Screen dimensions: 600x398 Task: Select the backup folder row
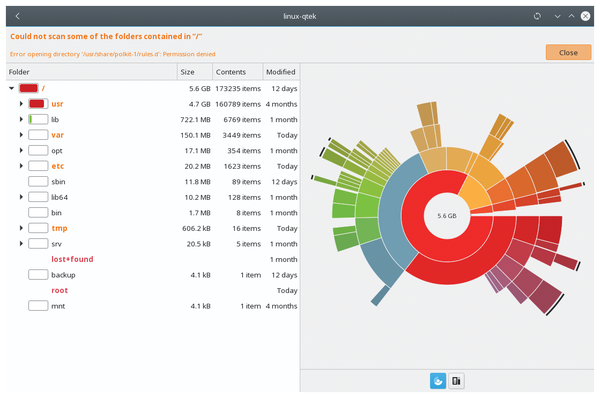point(152,275)
